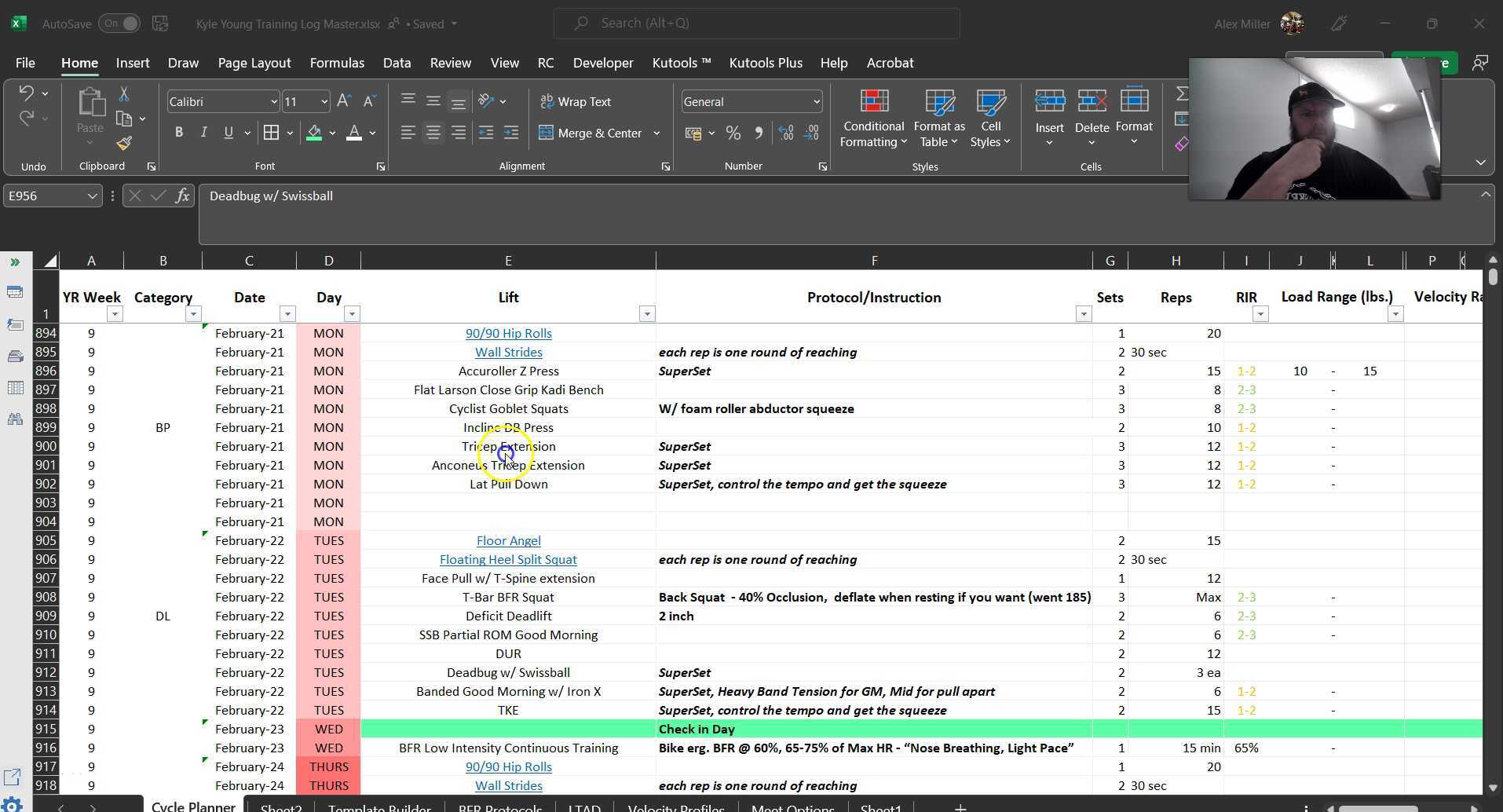Open the Formulas ribbon tab
The image size is (1503, 812).
click(x=337, y=63)
